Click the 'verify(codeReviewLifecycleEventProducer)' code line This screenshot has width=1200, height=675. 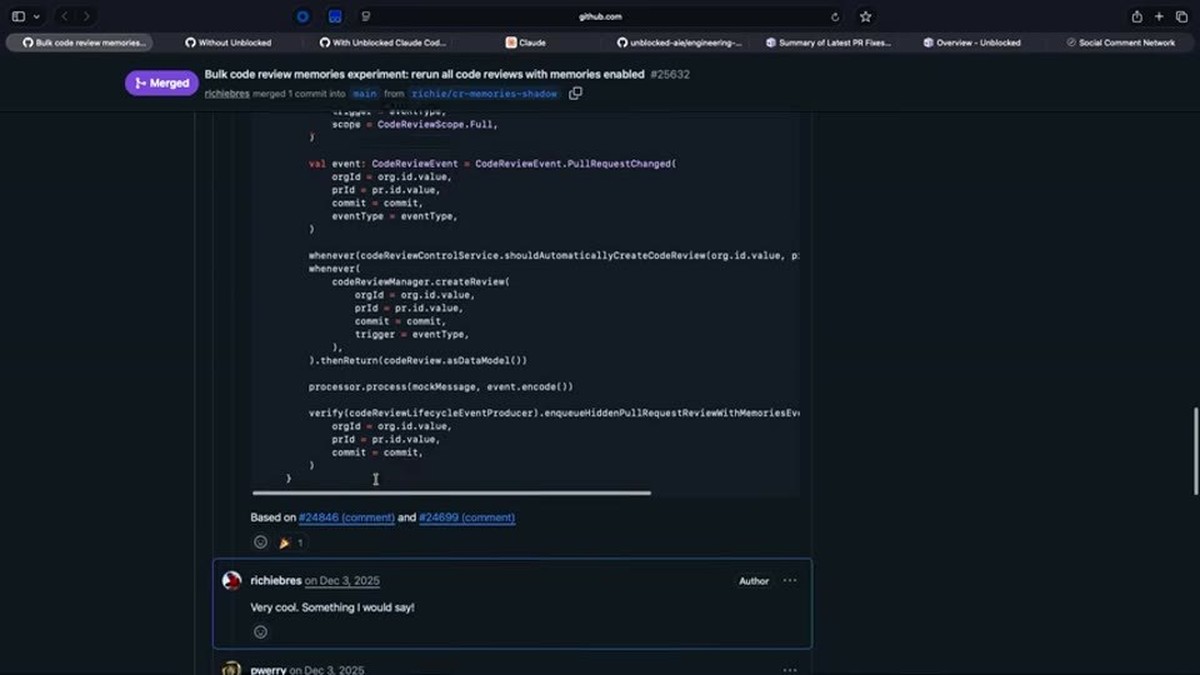click(554, 412)
